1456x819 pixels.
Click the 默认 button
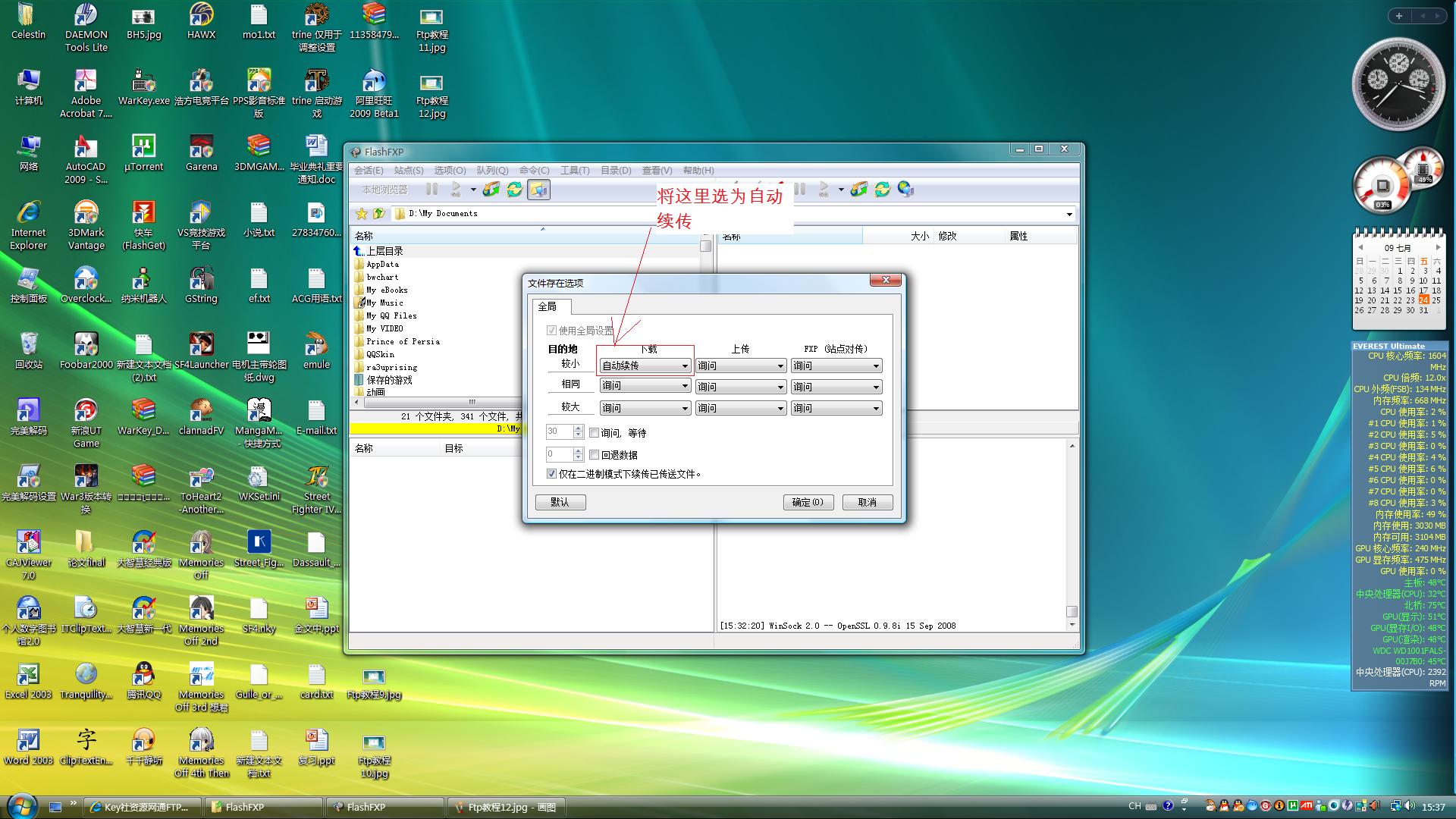(x=560, y=502)
